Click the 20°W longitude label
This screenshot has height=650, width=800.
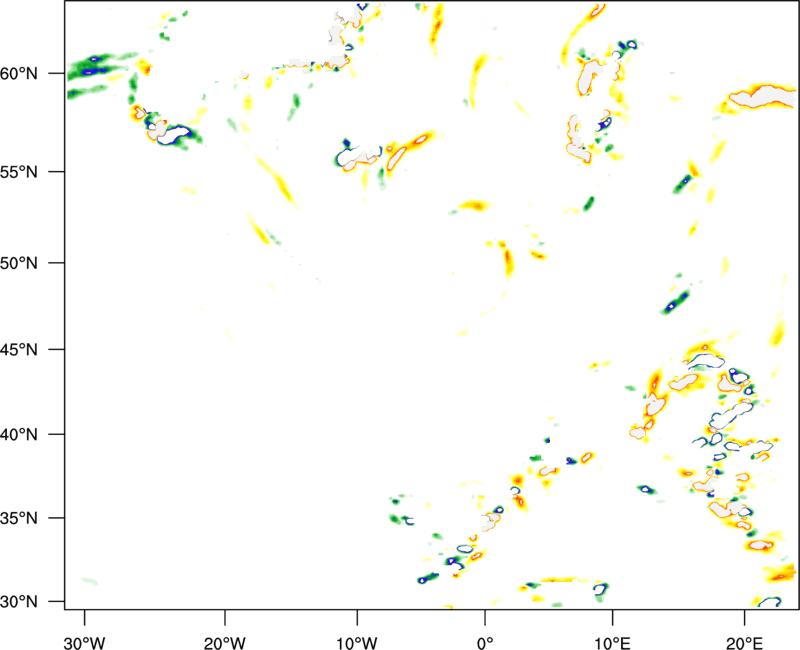coord(225,643)
